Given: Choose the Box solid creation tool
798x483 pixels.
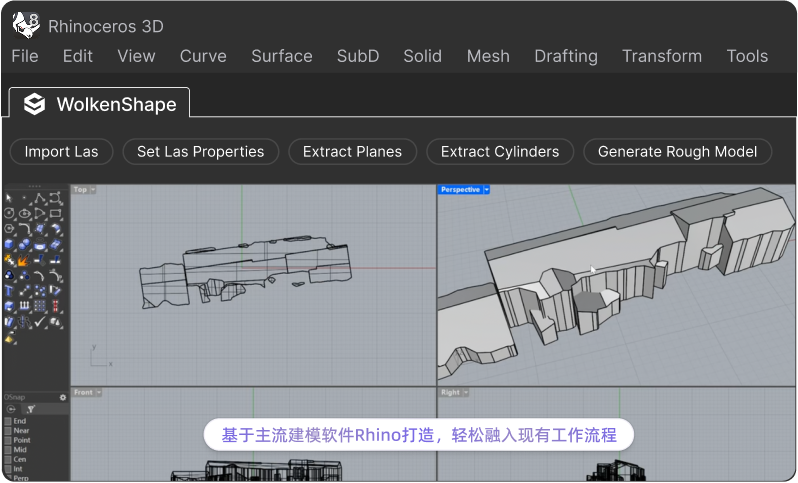Looking at the screenshot, I should [x=9, y=244].
